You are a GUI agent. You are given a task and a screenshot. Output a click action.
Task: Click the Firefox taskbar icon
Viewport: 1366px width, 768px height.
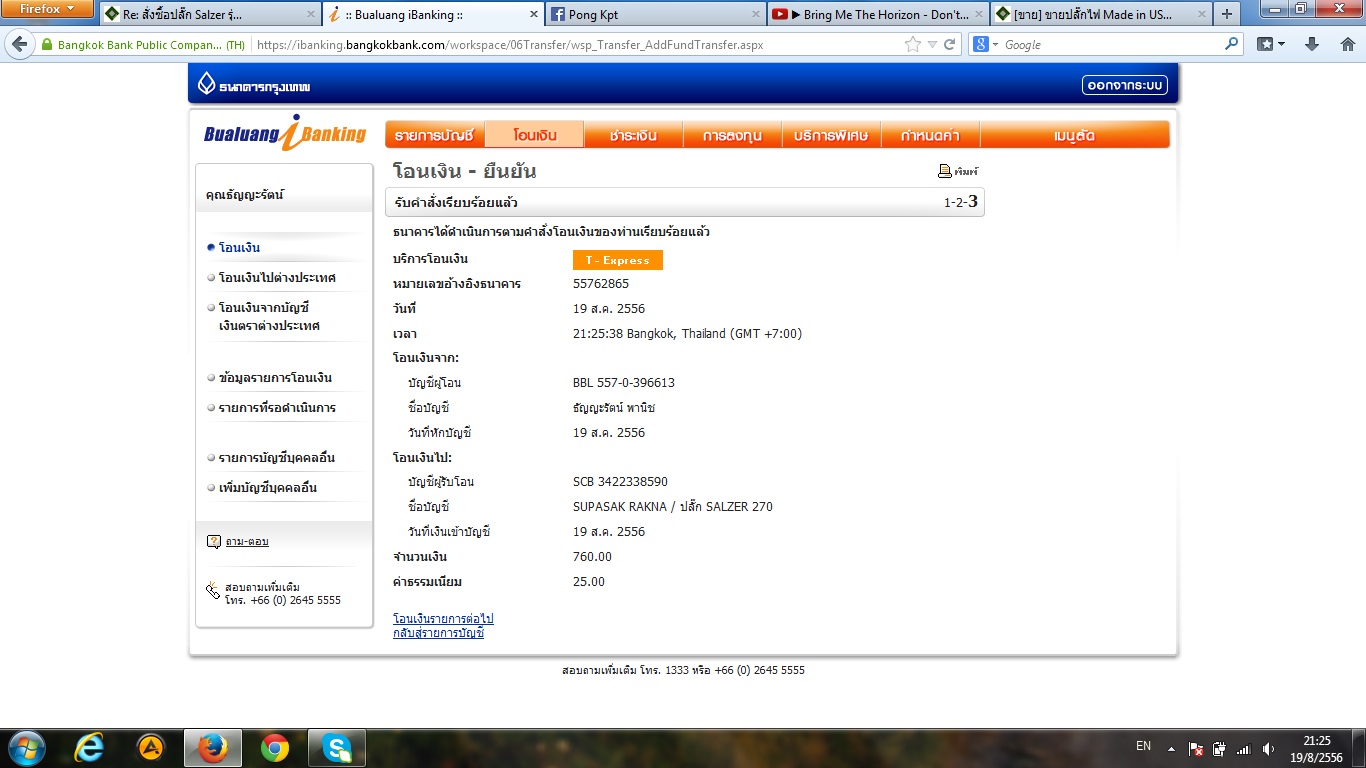click(213, 748)
